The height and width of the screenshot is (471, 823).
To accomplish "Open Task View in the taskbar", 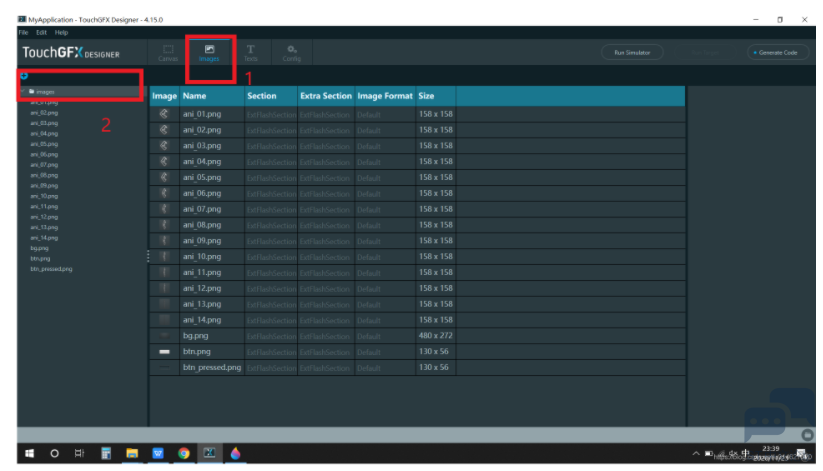I will [79, 453].
